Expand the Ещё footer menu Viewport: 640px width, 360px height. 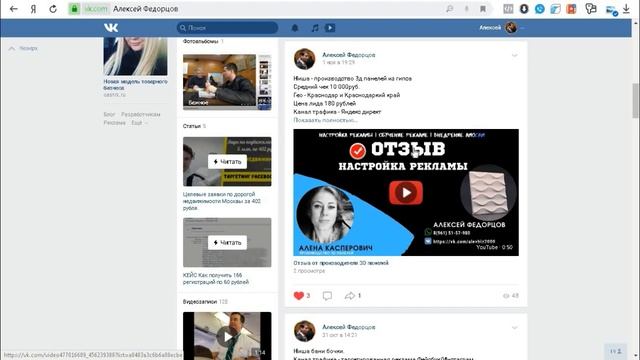point(139,122)
